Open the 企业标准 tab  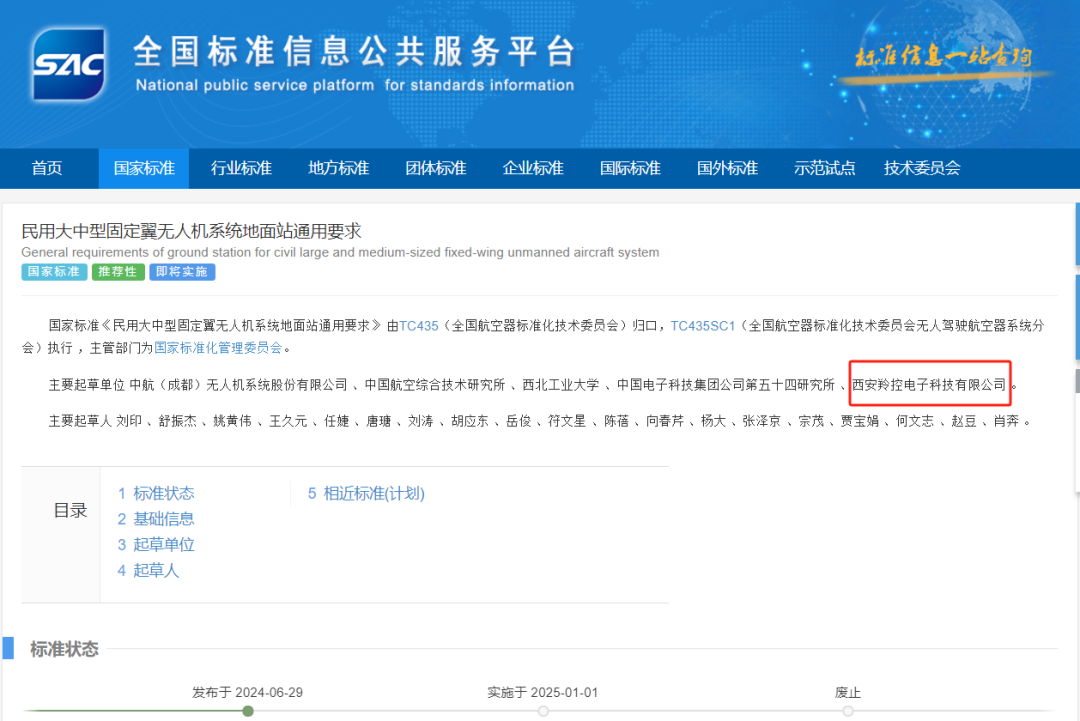pos(532,168)
